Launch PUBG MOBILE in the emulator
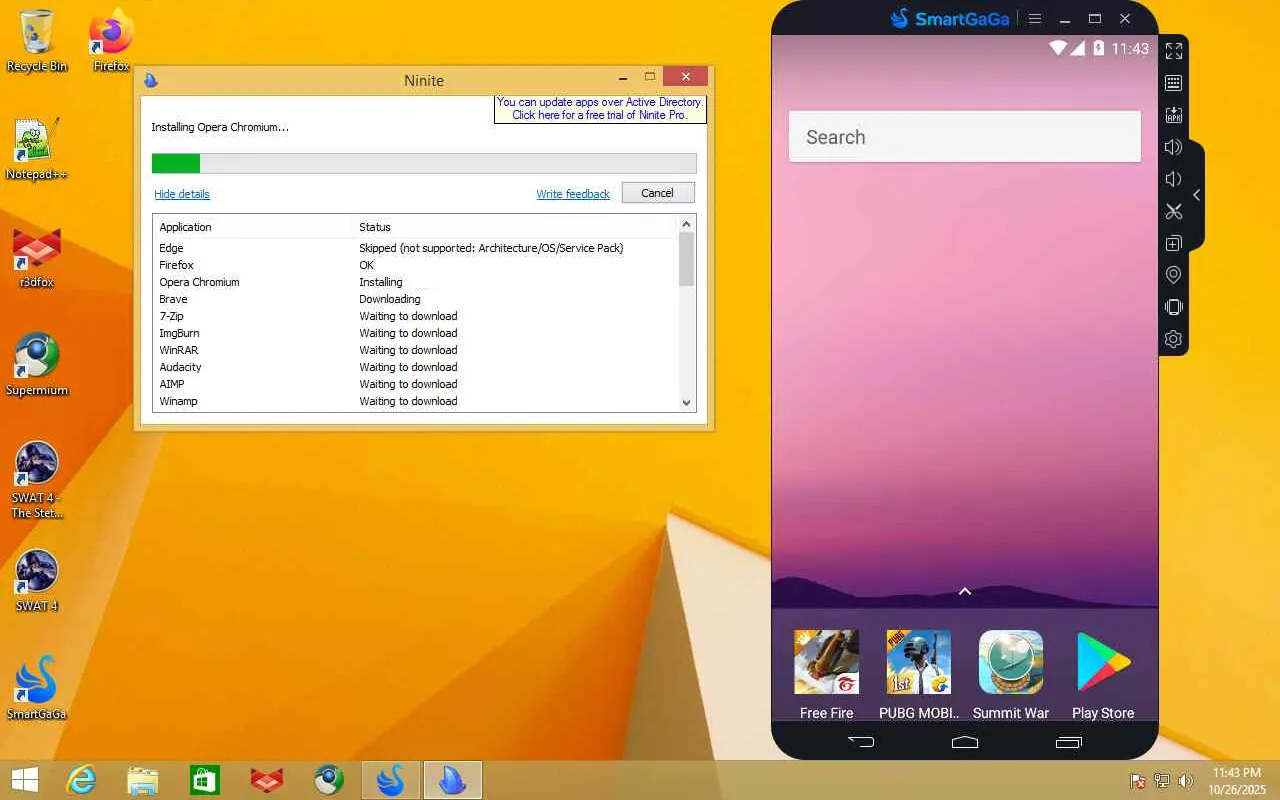The height and width of the screenshot is (800, 1280). pos(919,674)
